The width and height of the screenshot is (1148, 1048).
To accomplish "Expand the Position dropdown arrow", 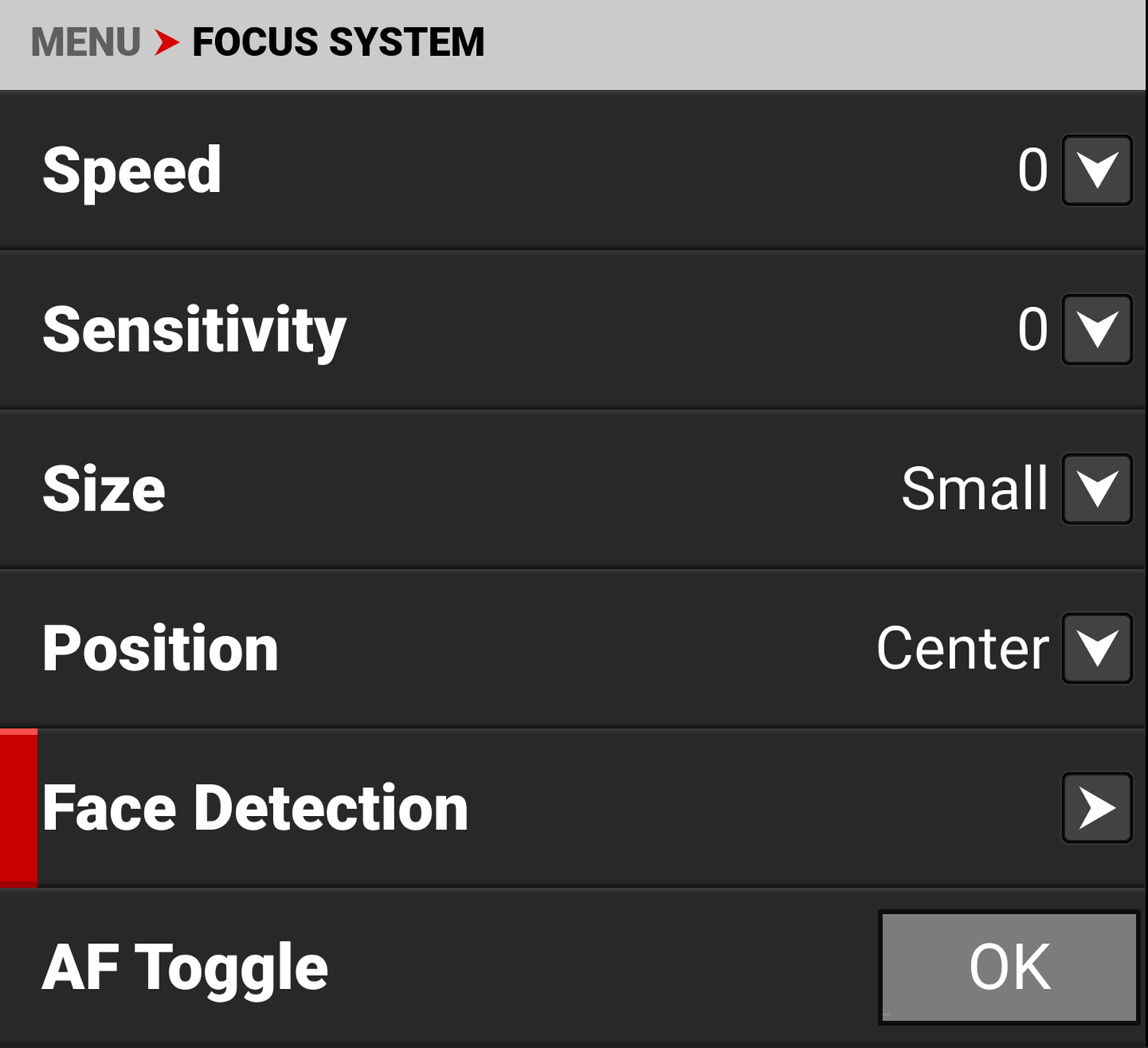I will coord(1097,648).
